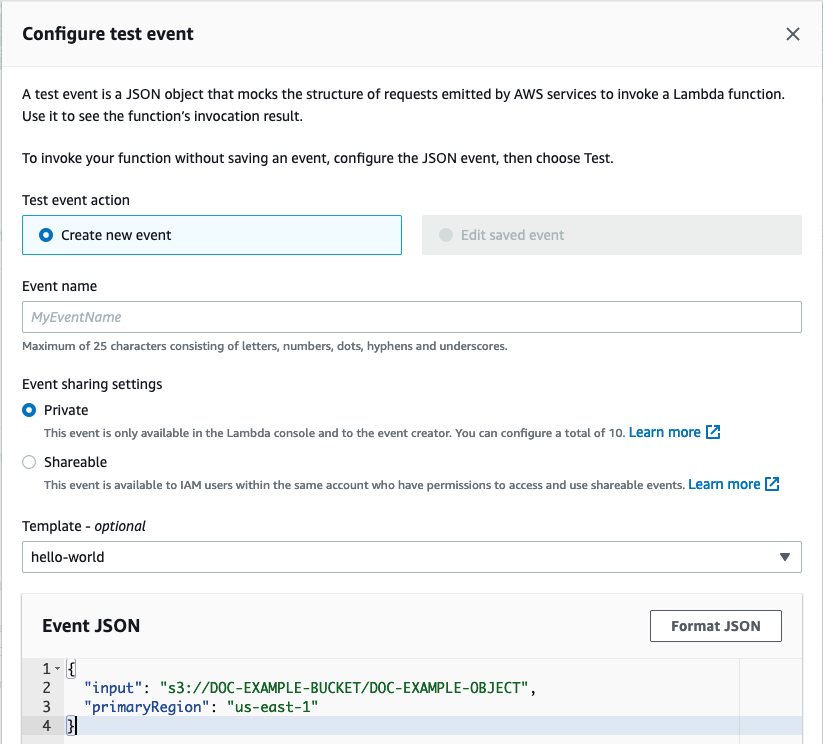This screenshot has height=744, width=823.
Task: Switch to the Create new event segment
Action: pyautogui.click(x=211, y=234)
